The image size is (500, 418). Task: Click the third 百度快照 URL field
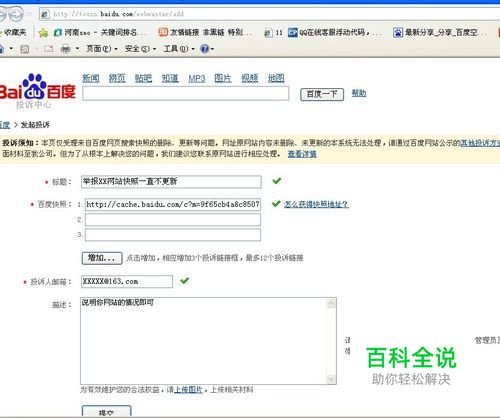coord(173,235)
